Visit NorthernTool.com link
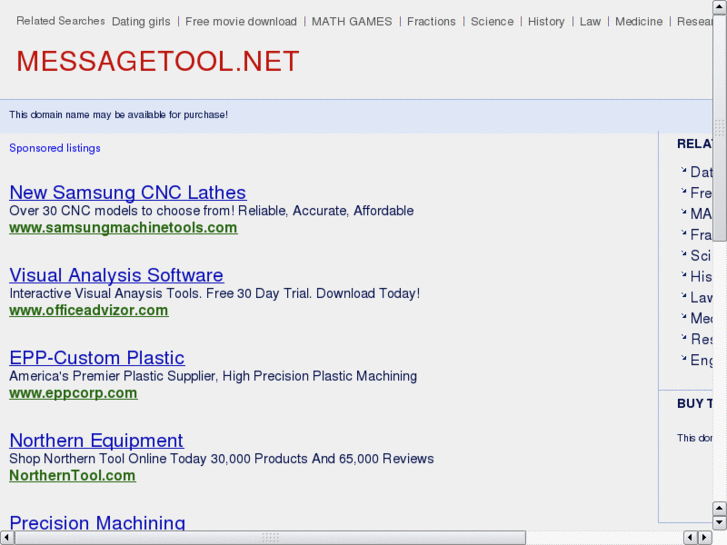This screenshot has height=545, width=727. [x=72, y=475]
